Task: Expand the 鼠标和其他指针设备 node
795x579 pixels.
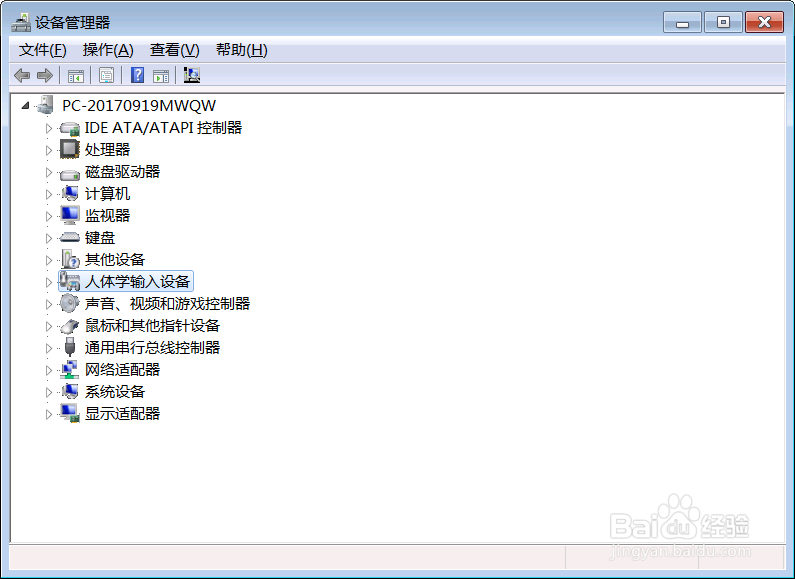Action: tap(49, 326)
